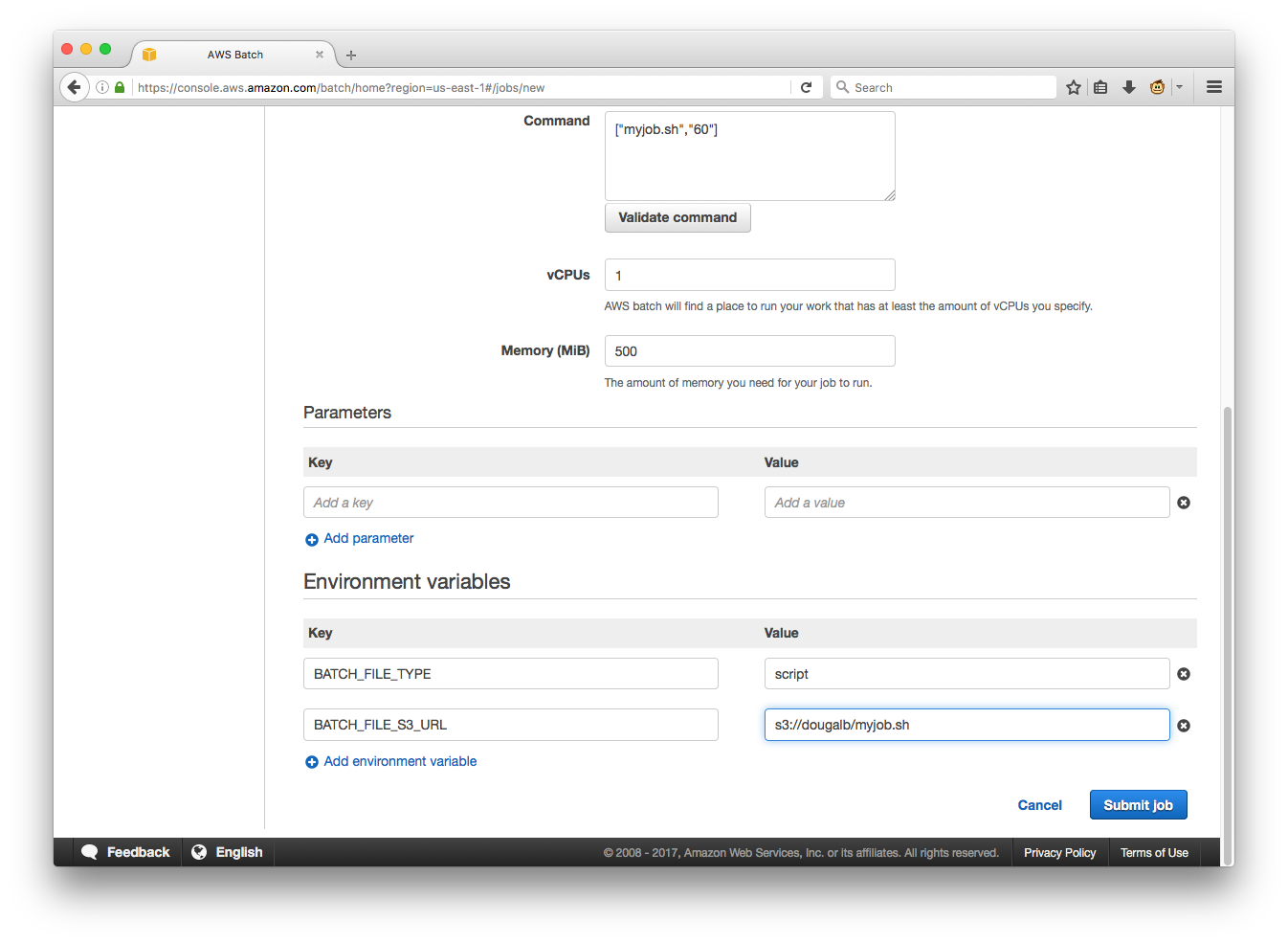Click the vCPUs help text about AWS batch
This screenshot has height=943, width=1288.
pyautogui.click(x=849, y=306)
